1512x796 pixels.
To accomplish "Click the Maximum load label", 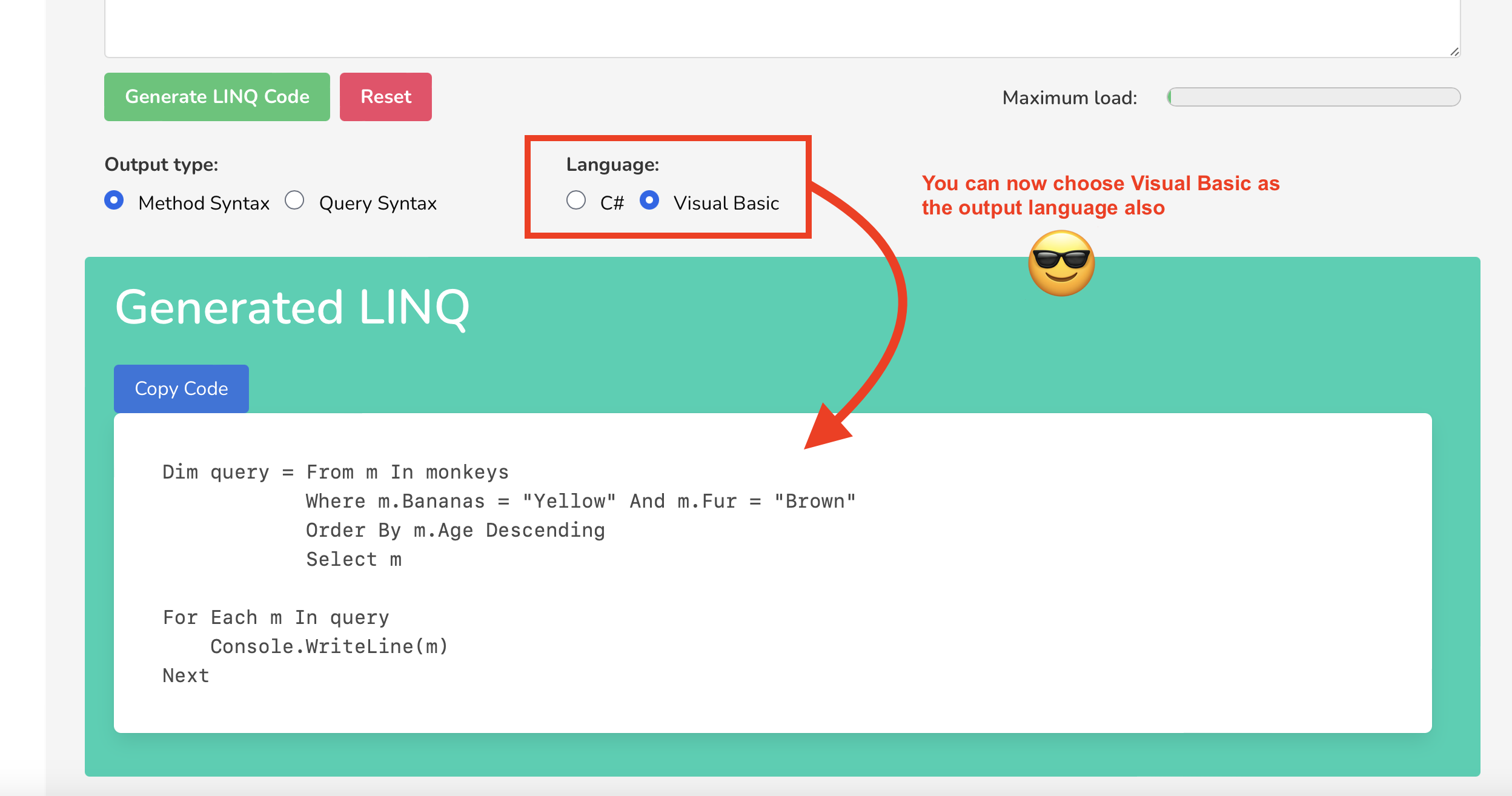I will click(1069, 98).
